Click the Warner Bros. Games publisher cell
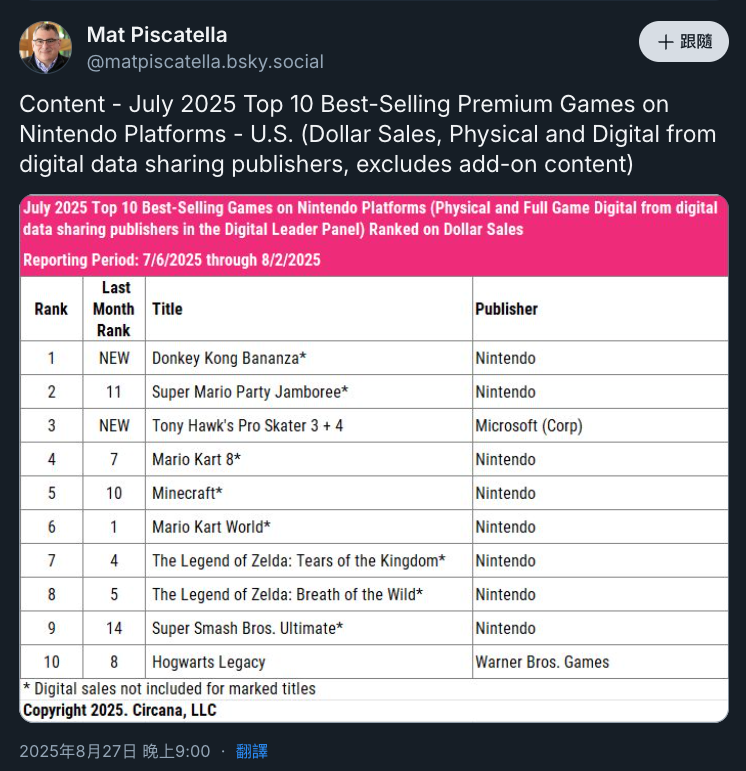746x771 pixels. (600, 662)
